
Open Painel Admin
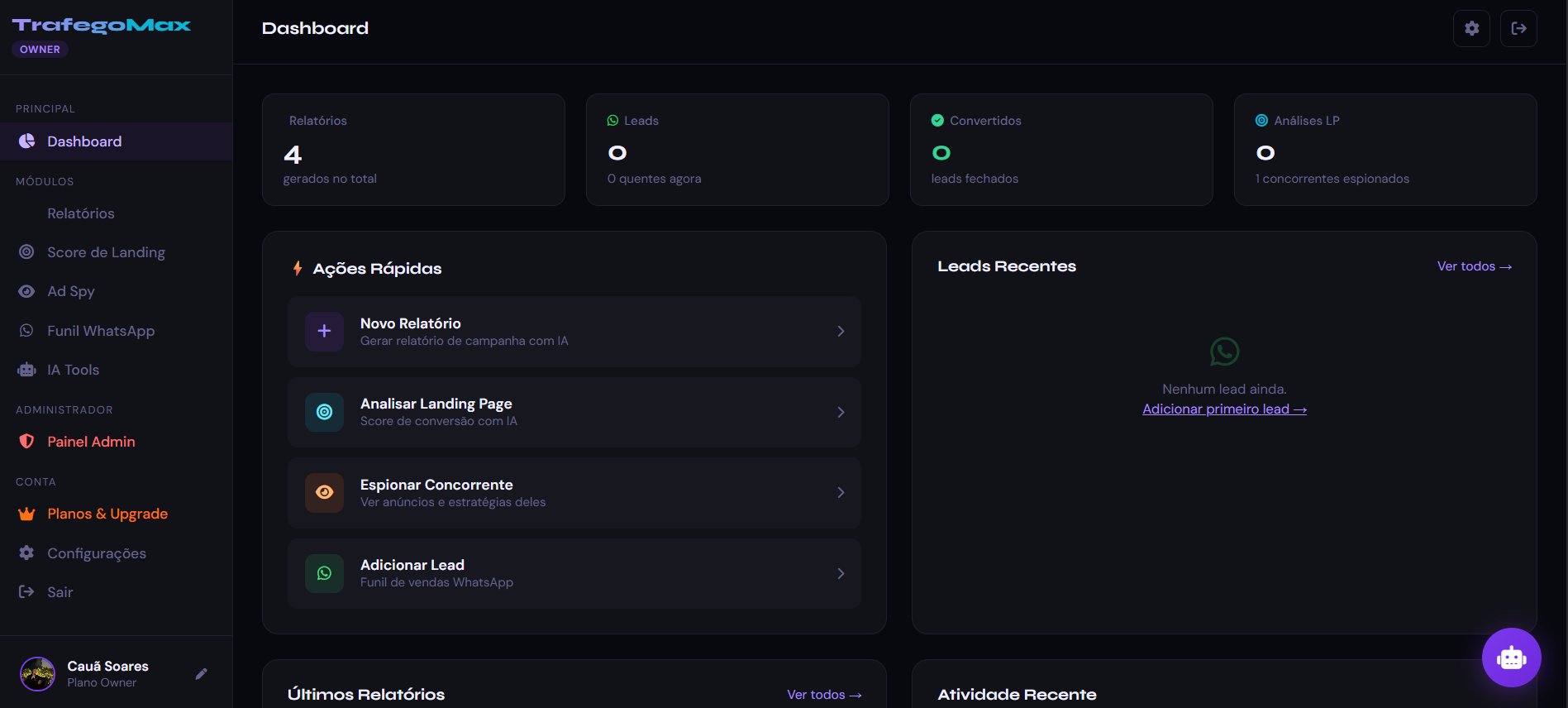pos(116,442)
